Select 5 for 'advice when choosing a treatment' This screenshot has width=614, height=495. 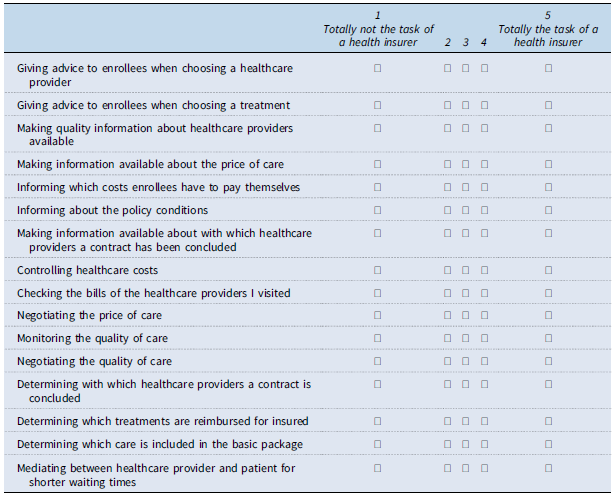[x=548, y=105]
